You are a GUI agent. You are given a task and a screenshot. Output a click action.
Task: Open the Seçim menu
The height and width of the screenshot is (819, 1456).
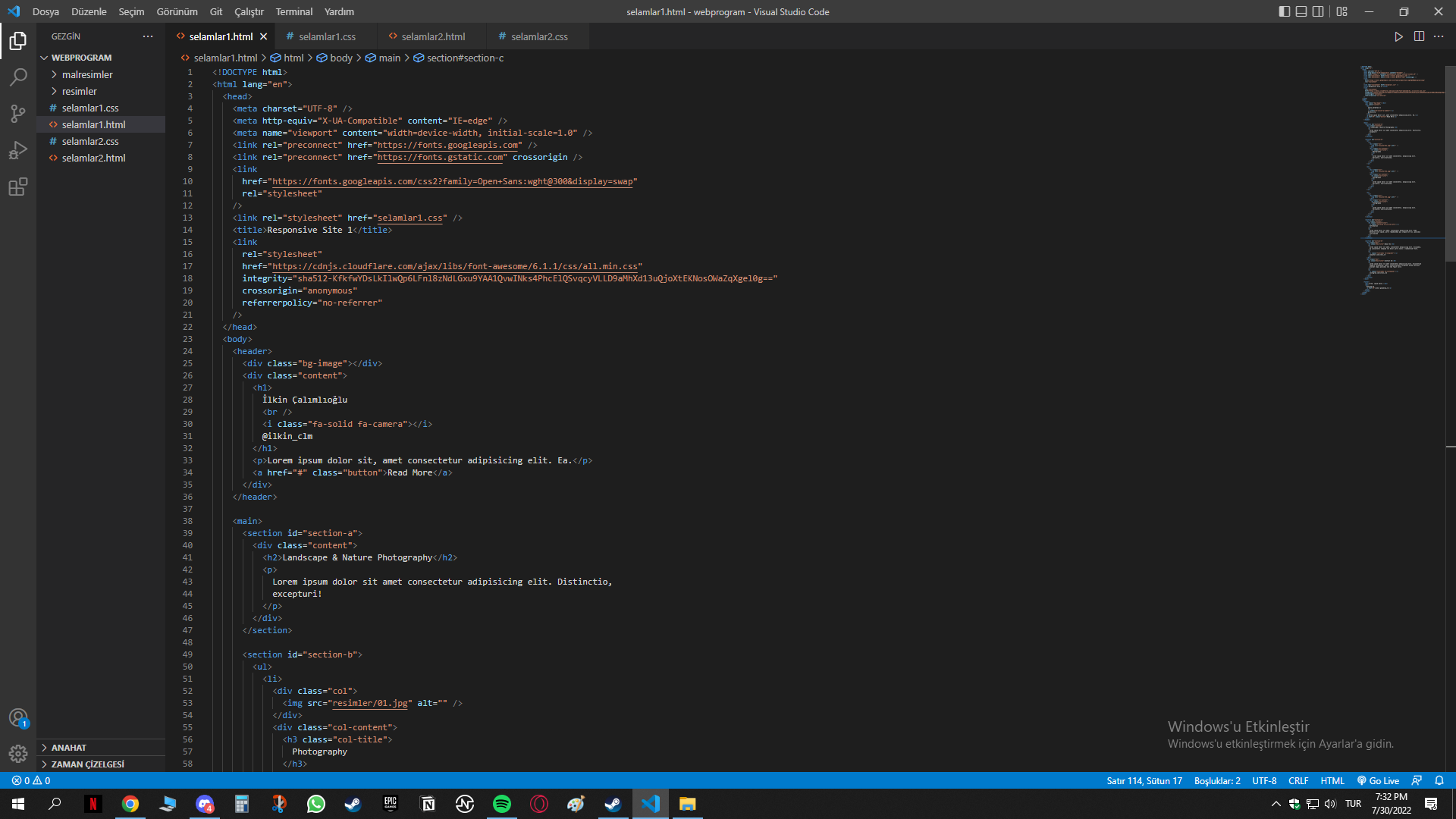pos(131,11)
